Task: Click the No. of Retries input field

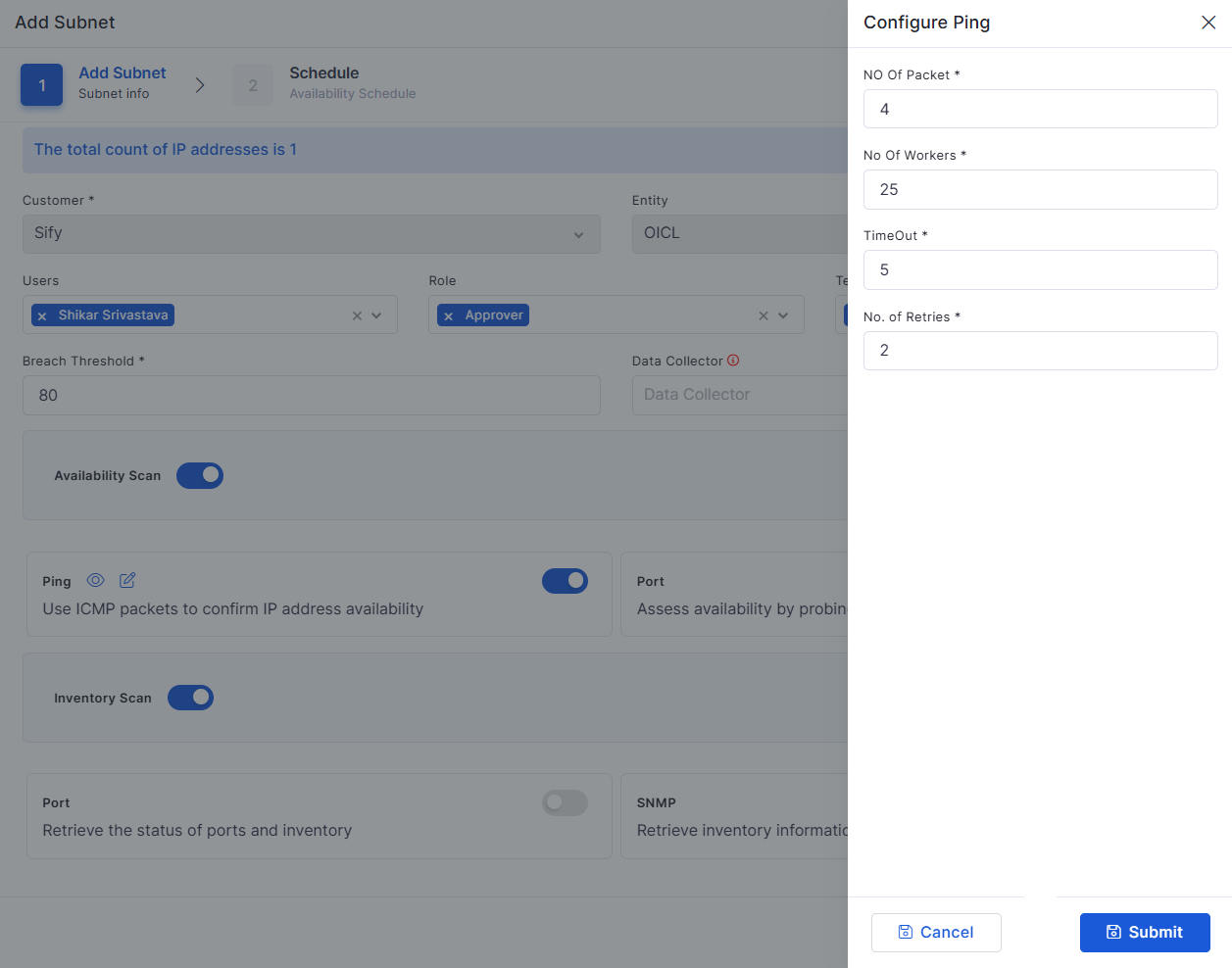Action: 1040,351
